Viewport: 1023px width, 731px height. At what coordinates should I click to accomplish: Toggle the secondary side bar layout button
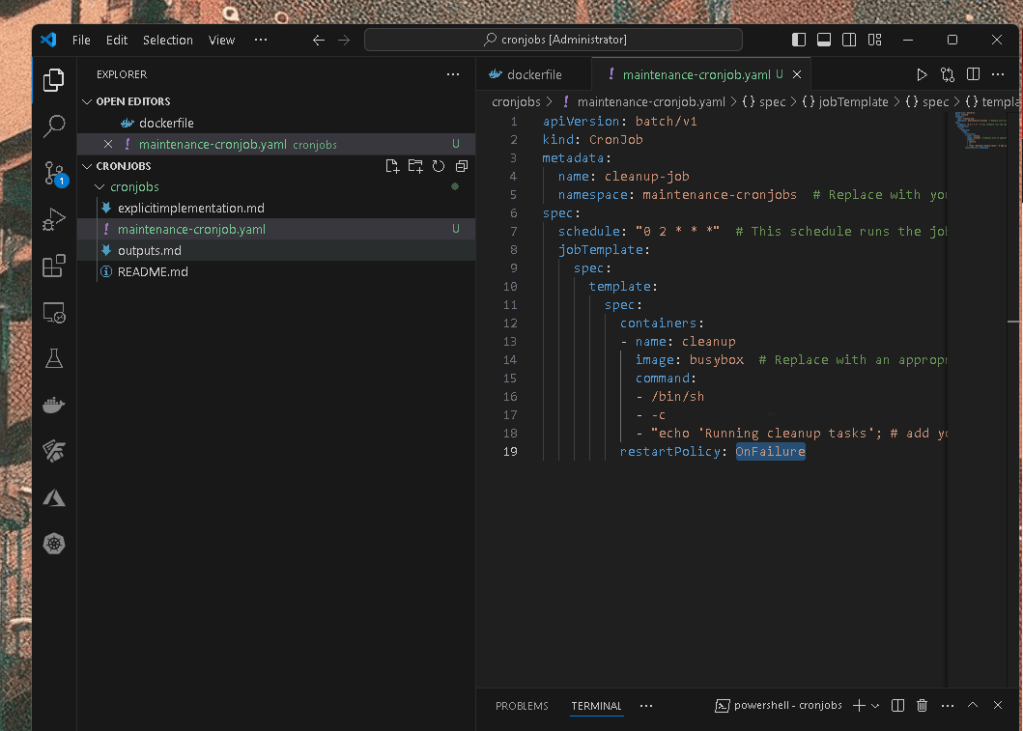coord(849,40)
